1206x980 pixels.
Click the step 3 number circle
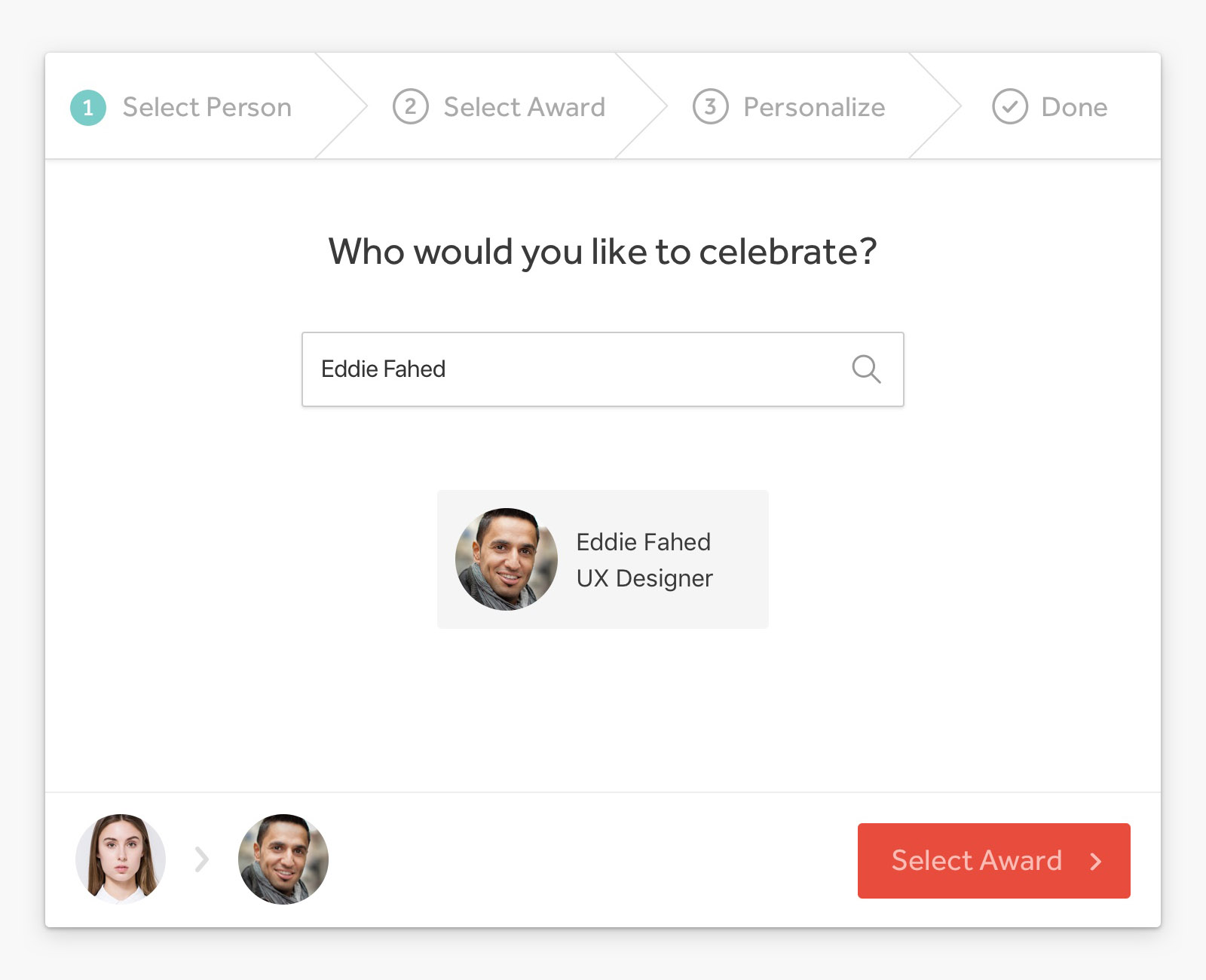click(x=710, y=106)
